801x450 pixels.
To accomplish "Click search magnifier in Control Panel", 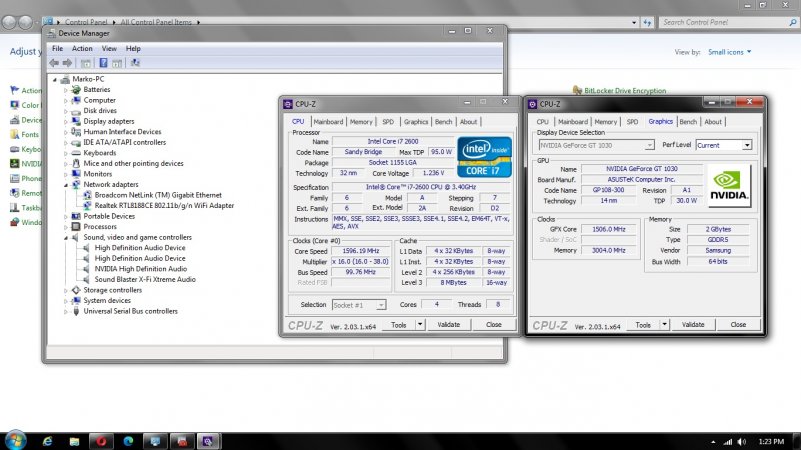I will tap(792, 22).
